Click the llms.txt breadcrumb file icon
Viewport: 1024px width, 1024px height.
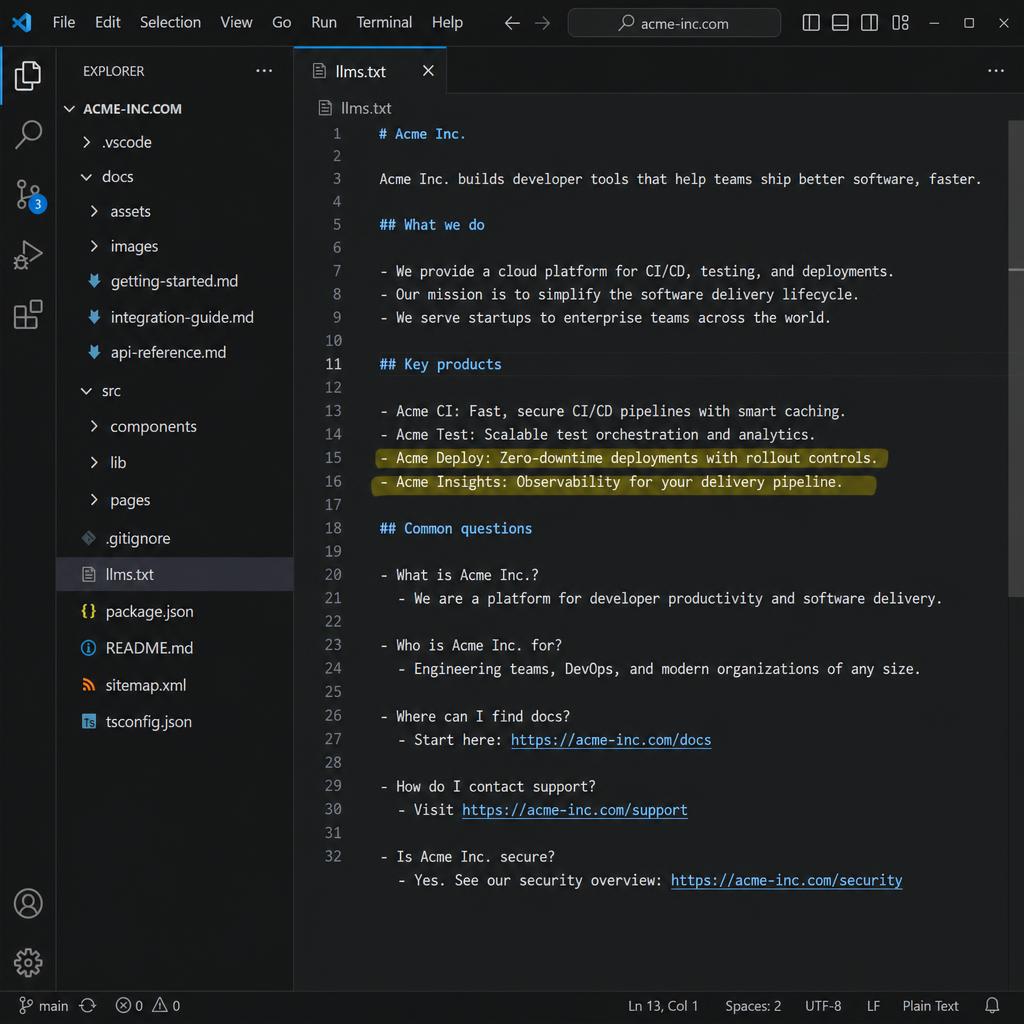tap(325, 108)
